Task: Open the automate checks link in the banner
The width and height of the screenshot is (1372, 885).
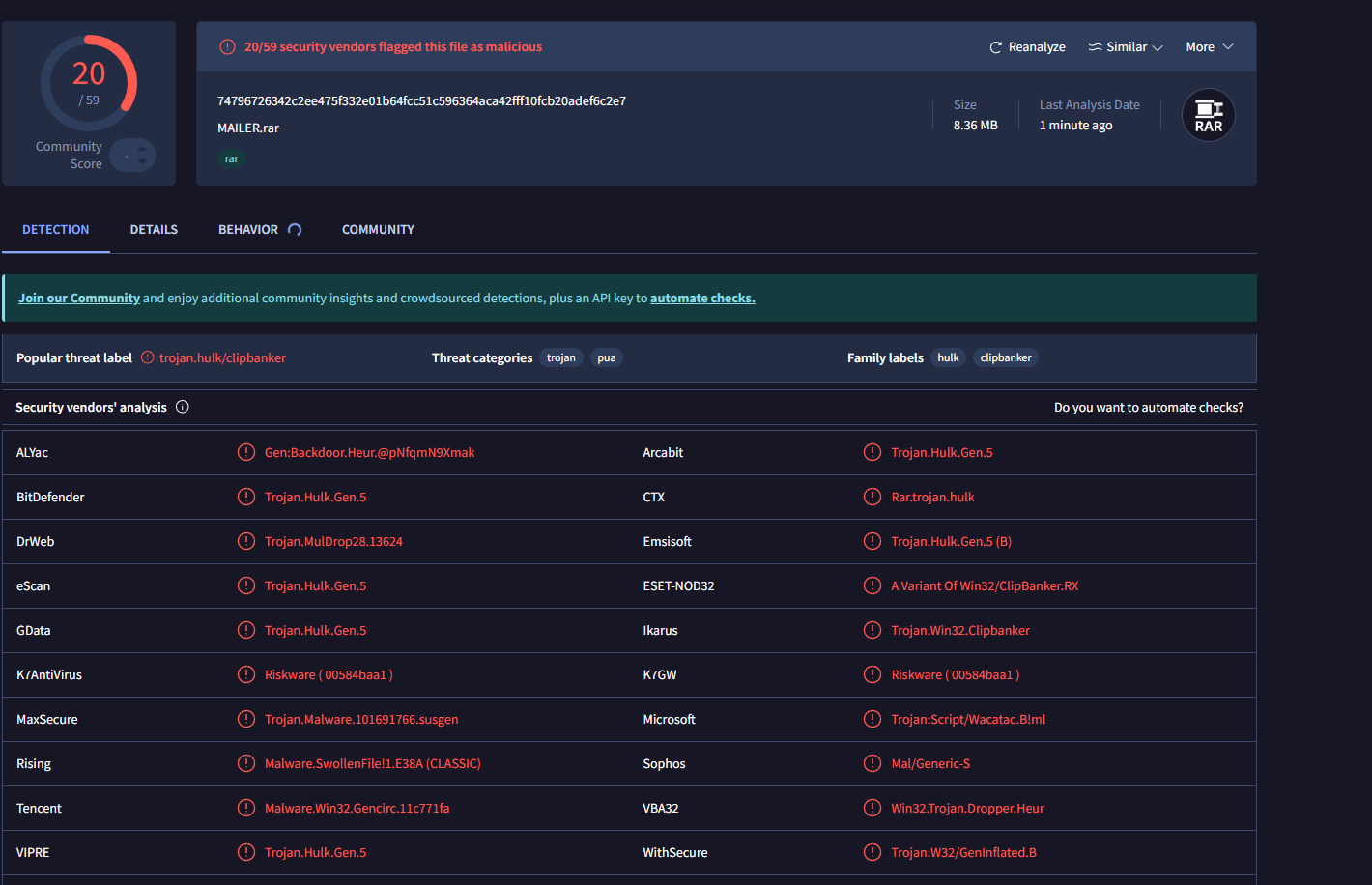Action: click(x=702, y=298)
